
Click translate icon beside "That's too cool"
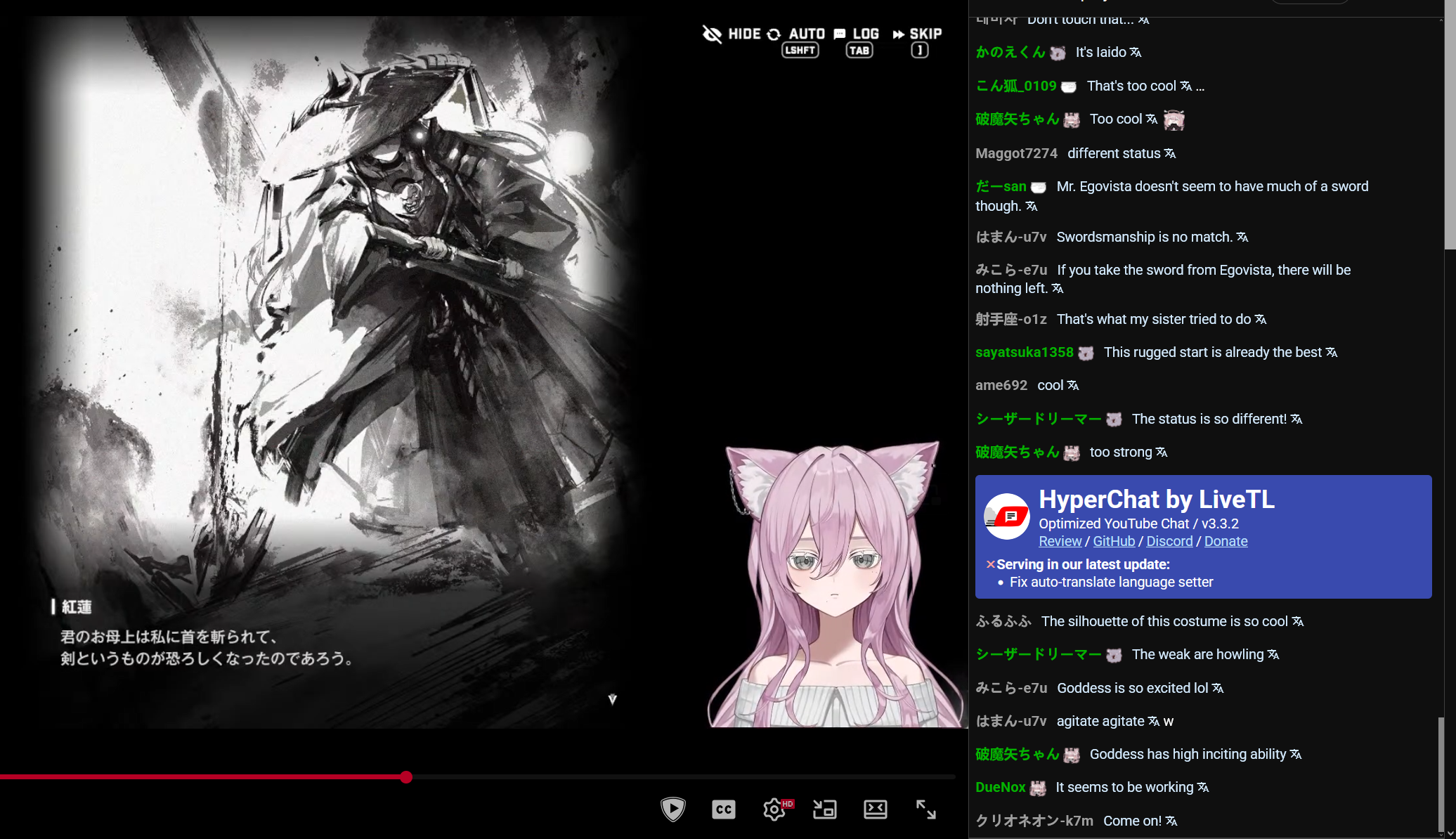pyautogui.click(x=1185, y=86)
